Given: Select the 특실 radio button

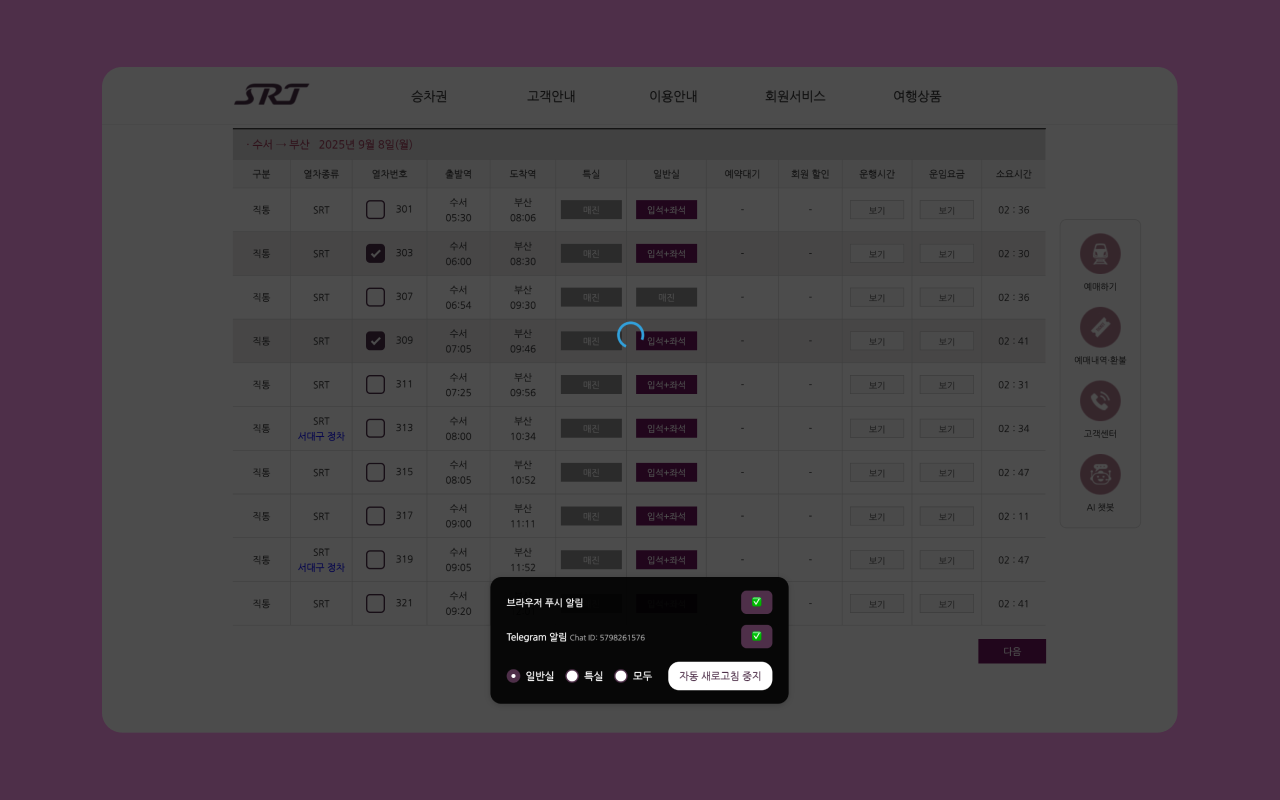Looking at the screenshot, I should point(571,676).
